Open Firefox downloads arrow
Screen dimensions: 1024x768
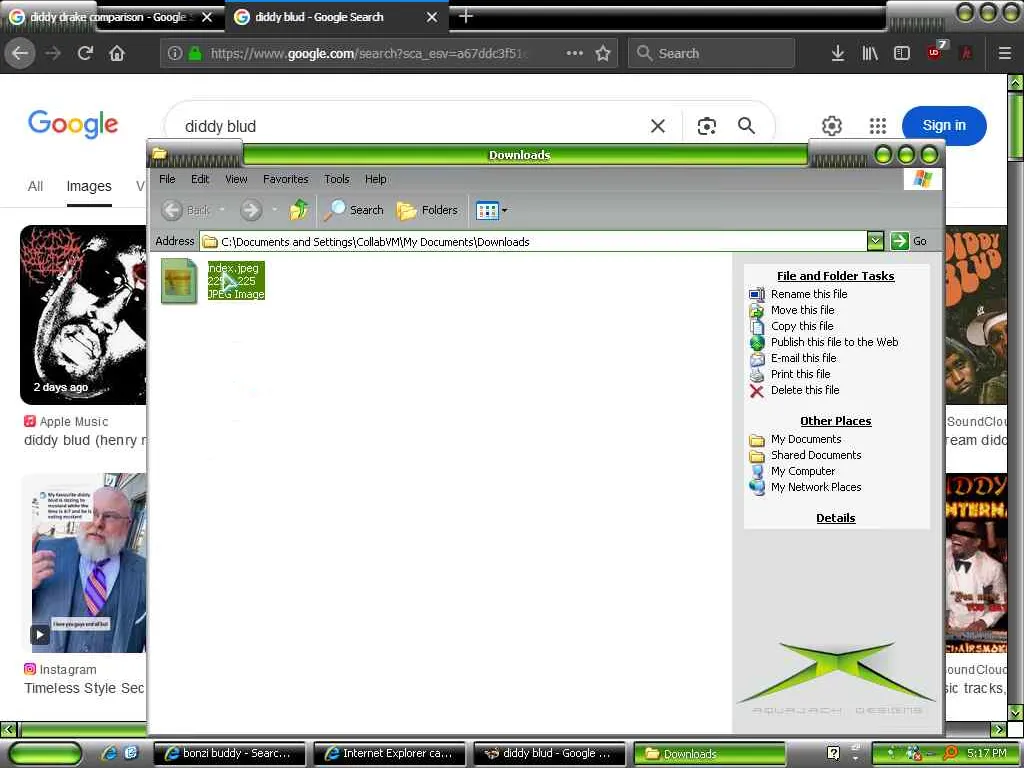click(838, 53)
